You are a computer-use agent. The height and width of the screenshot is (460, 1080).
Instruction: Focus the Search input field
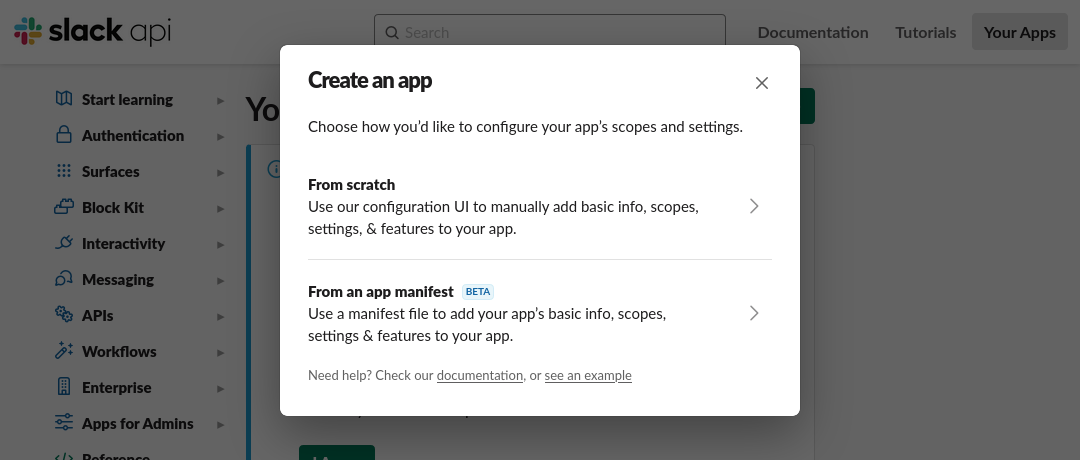pos(560,32)
